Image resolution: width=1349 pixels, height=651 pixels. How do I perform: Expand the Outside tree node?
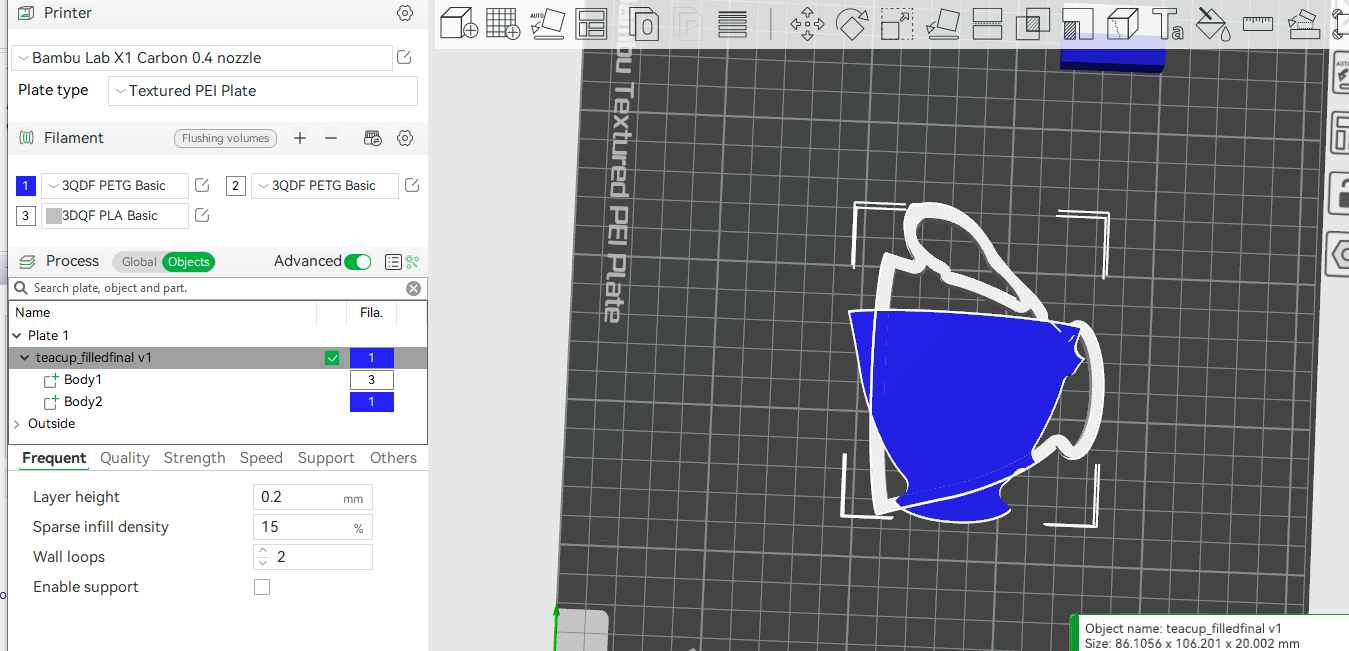tap(17, 424)
